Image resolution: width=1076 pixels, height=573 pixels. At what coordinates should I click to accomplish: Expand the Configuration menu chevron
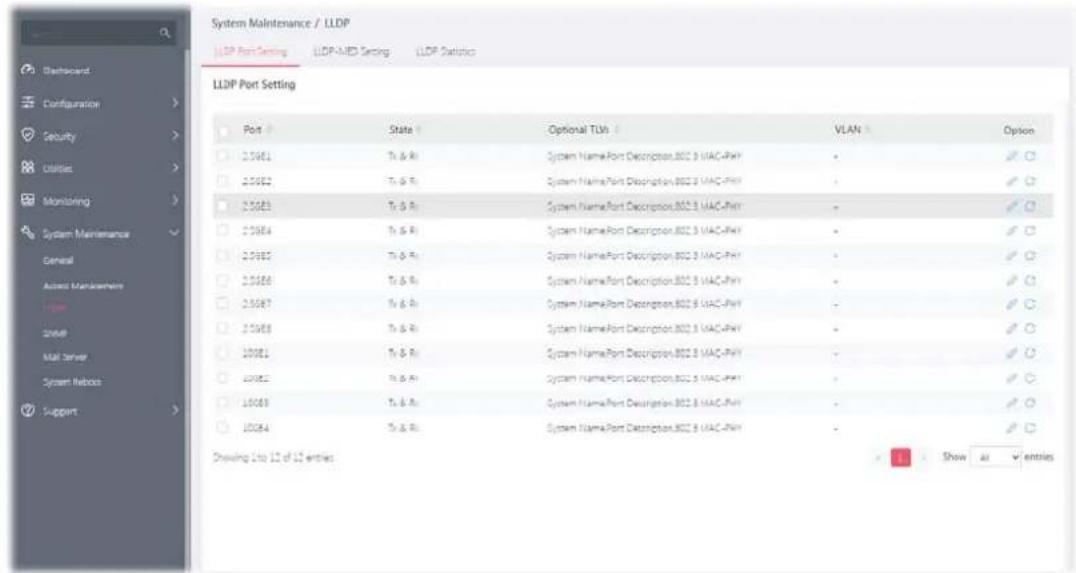click(x=174, y=104)
